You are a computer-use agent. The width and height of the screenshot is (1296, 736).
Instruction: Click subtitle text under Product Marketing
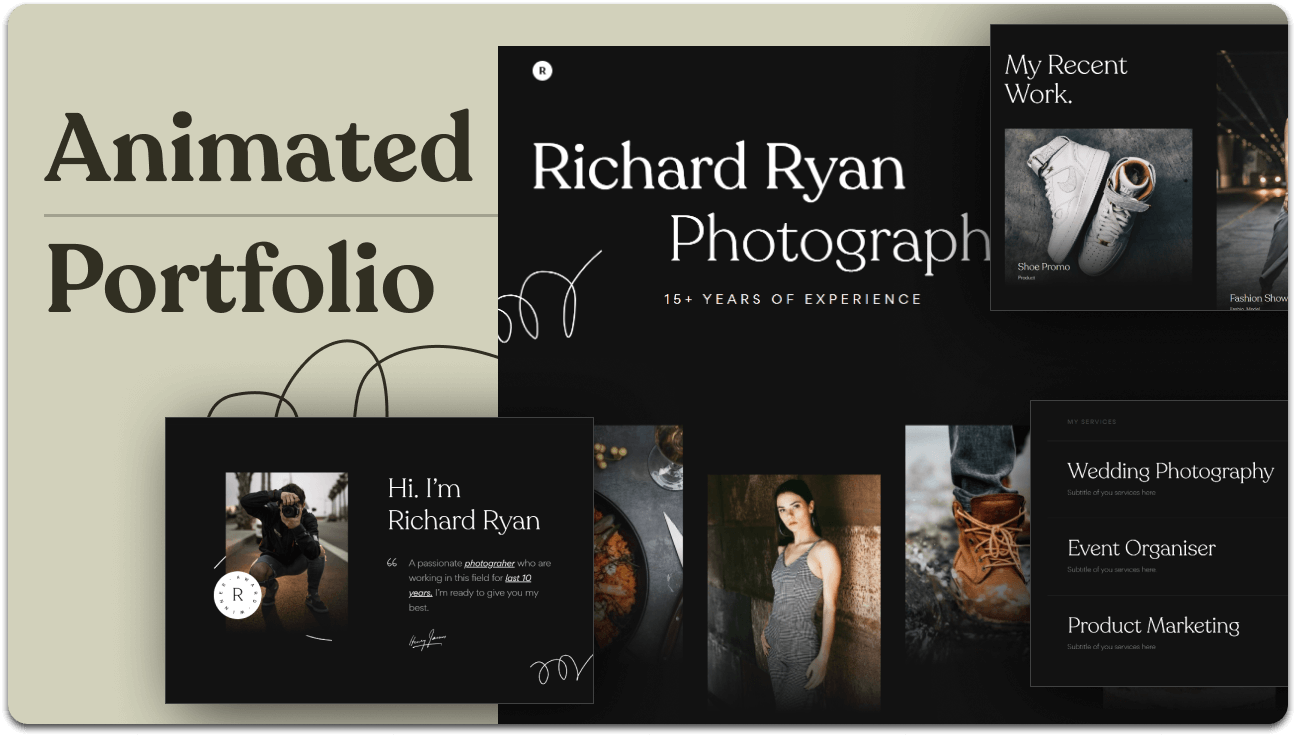coord(1111,647)
